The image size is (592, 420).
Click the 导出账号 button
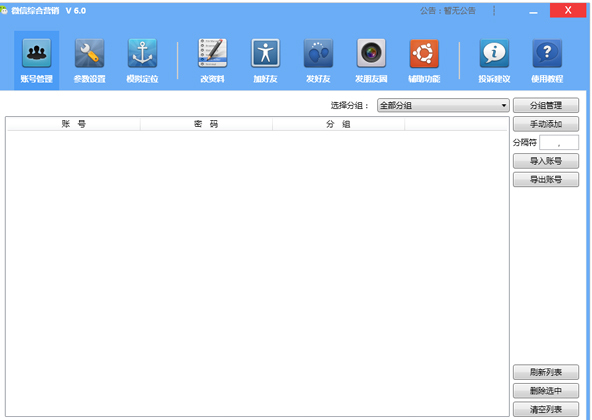[546, 179]
